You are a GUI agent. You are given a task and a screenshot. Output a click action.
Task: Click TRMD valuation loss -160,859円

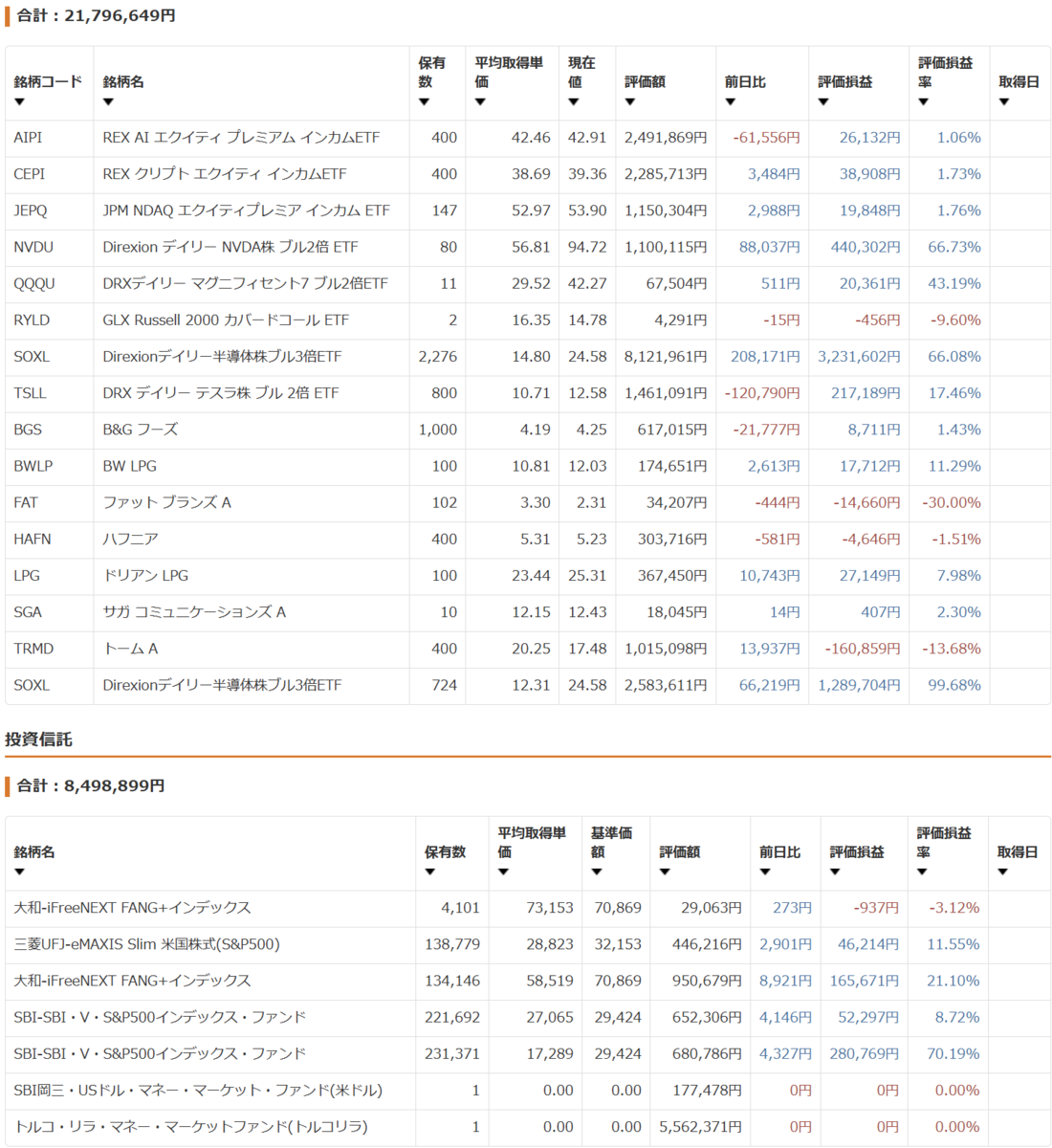pyautogui.click(x=863, y=649)
